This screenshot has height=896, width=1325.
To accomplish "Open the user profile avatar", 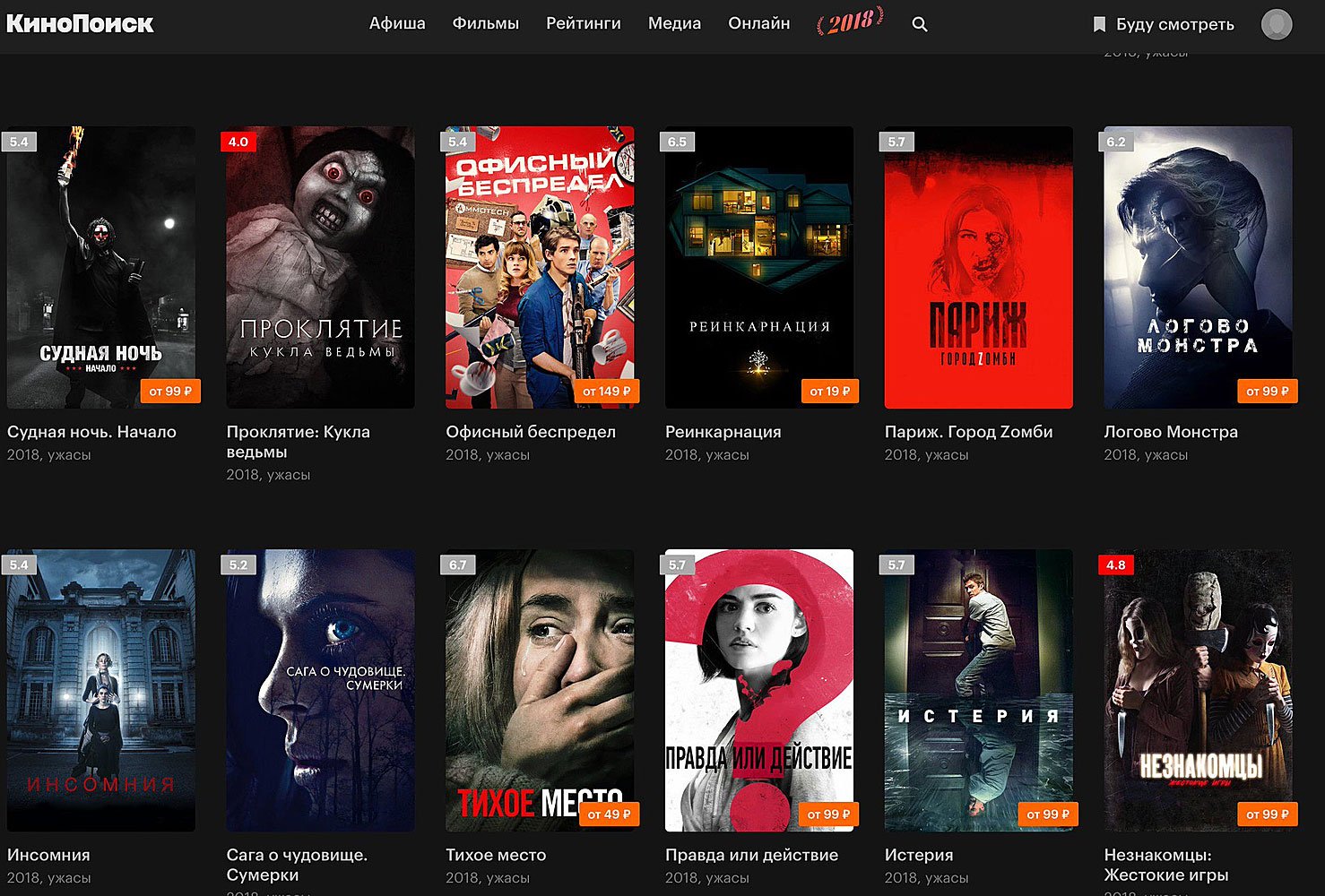I will click(1276, 24).
